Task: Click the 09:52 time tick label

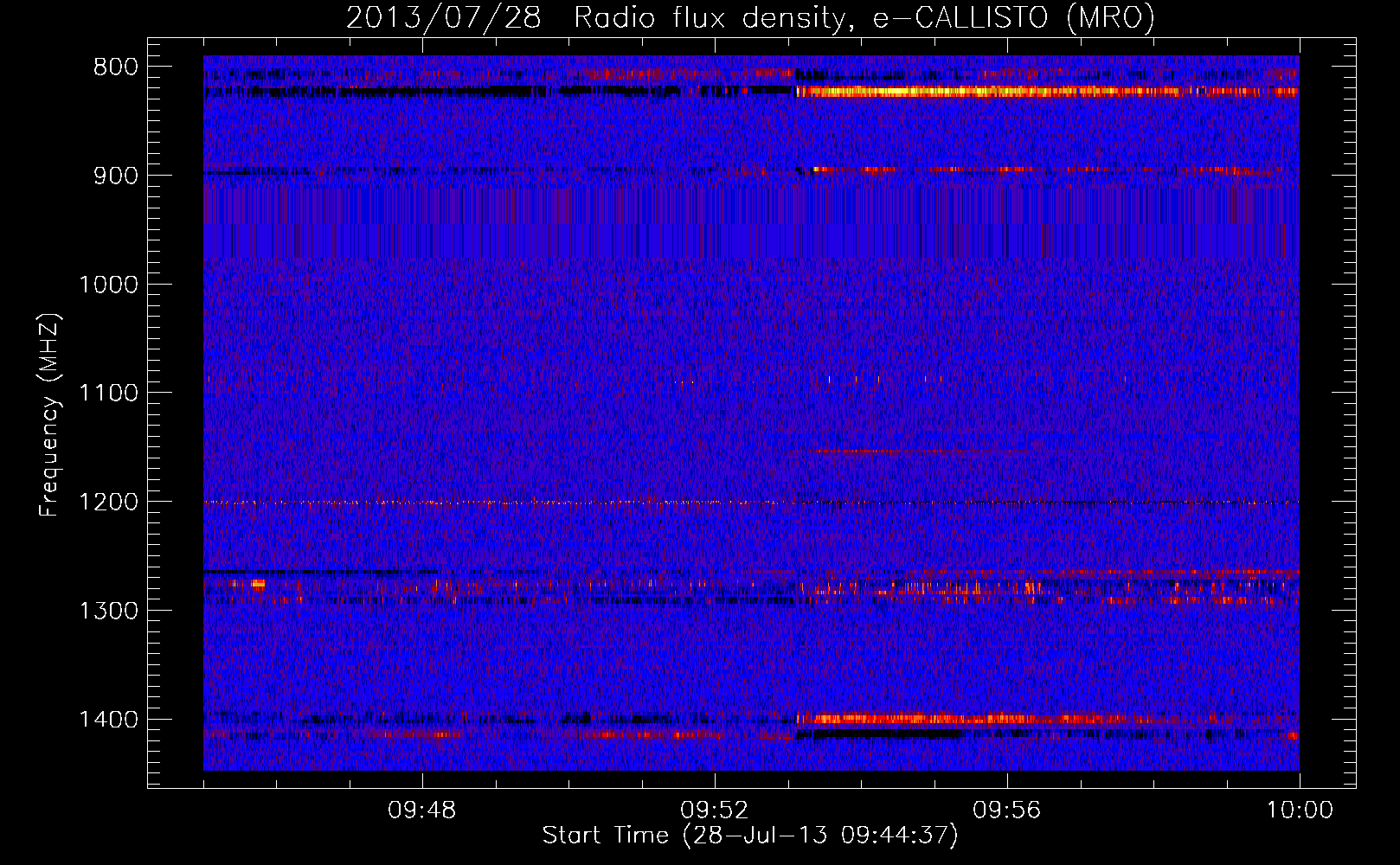Action: [x=715, y=811]
